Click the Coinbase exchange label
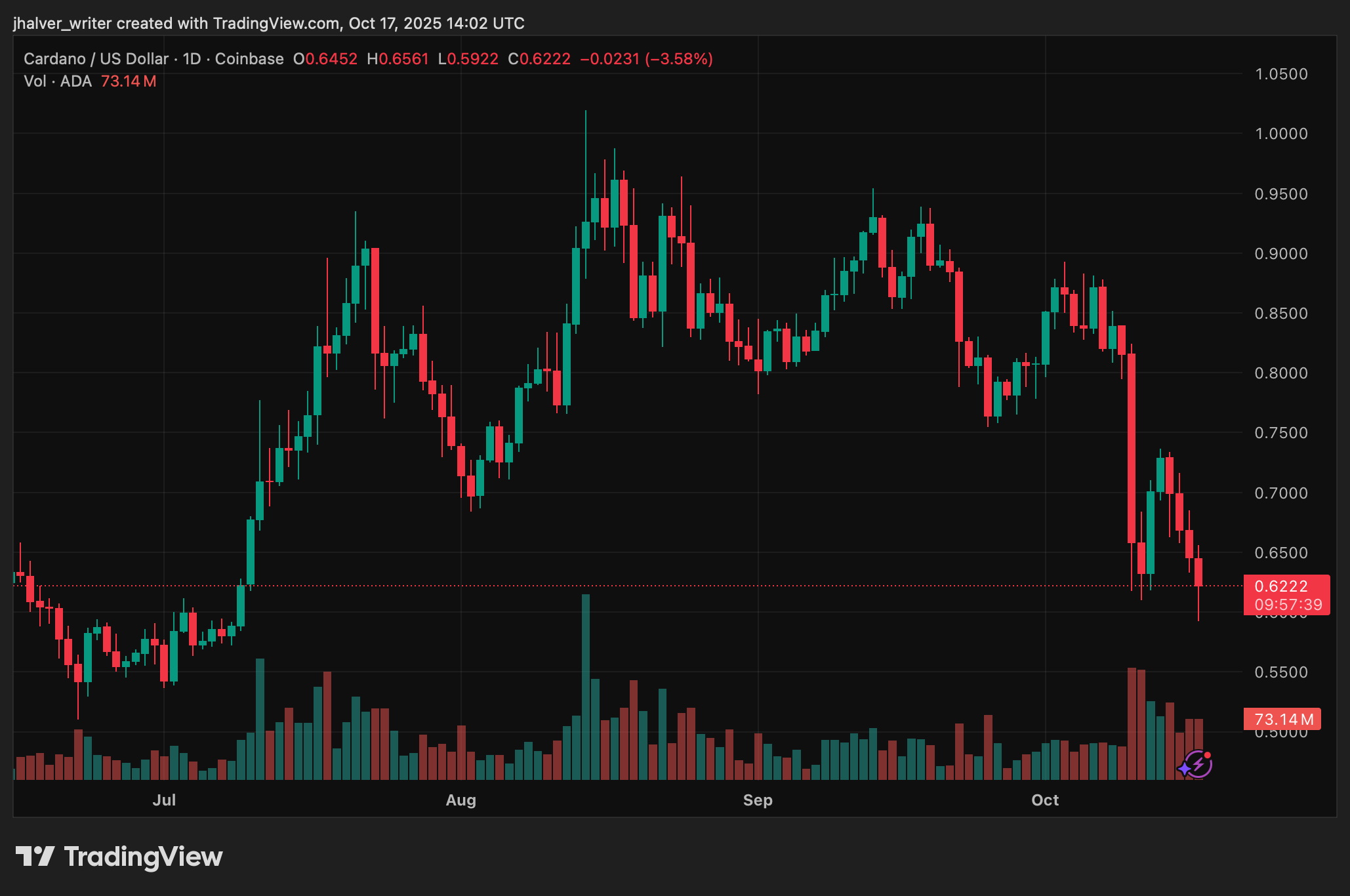Image resolution: width=1350 pixels, height=896 pixels. pos(249,59)
